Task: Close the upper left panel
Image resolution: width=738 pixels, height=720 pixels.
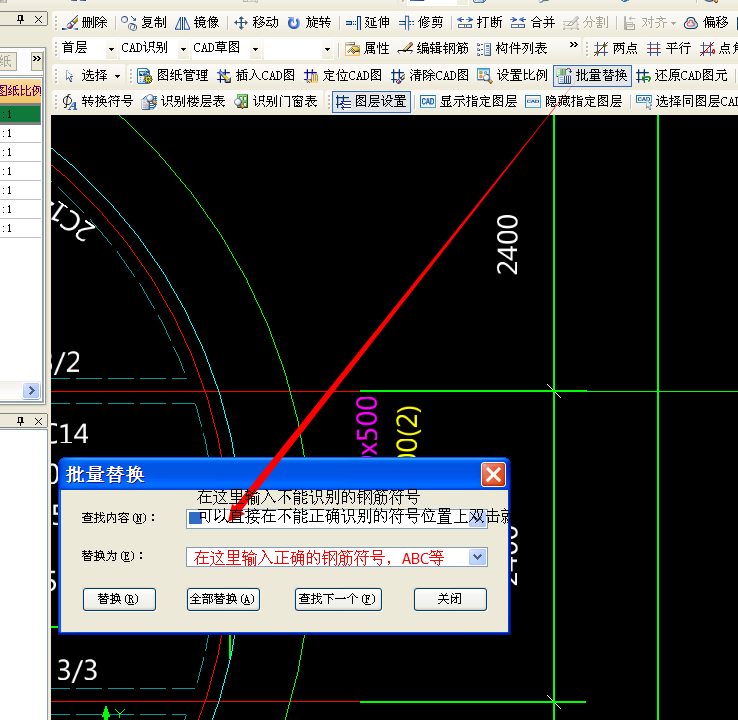Action: [x=38, y=19]
